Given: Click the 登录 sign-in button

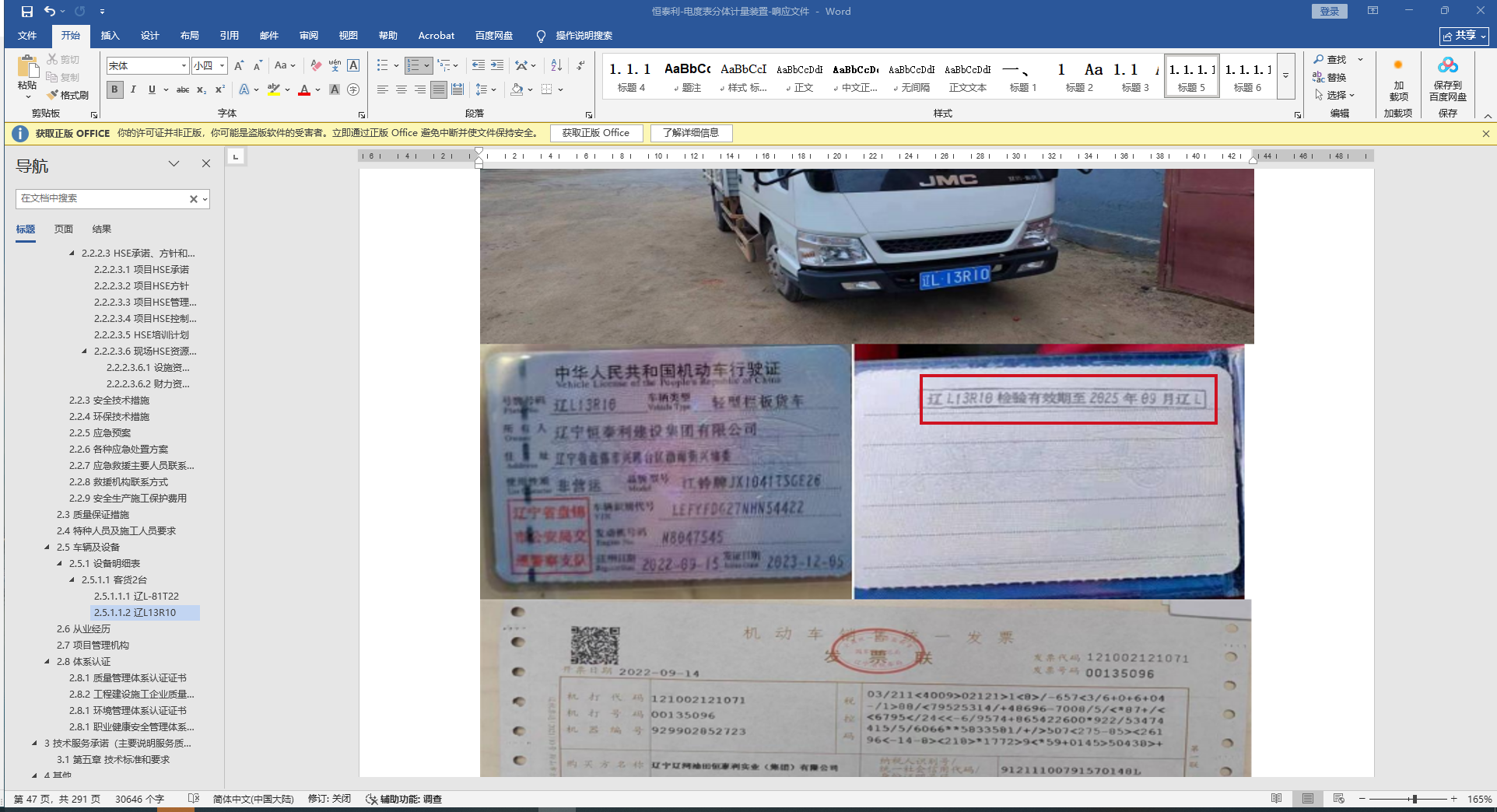Looking at the screenshot, I should click(x=1329, y=11).
